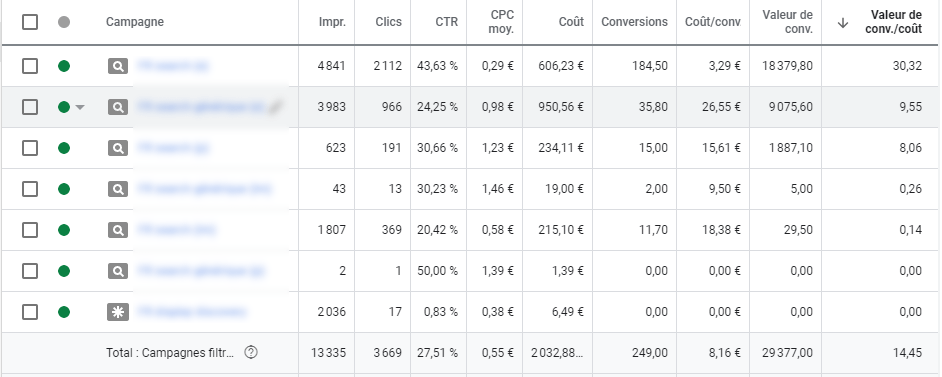Screen dimensions: 942x377
Task: Click the sort arrow by Valeur de conv./coût
Action: point(843,22)
